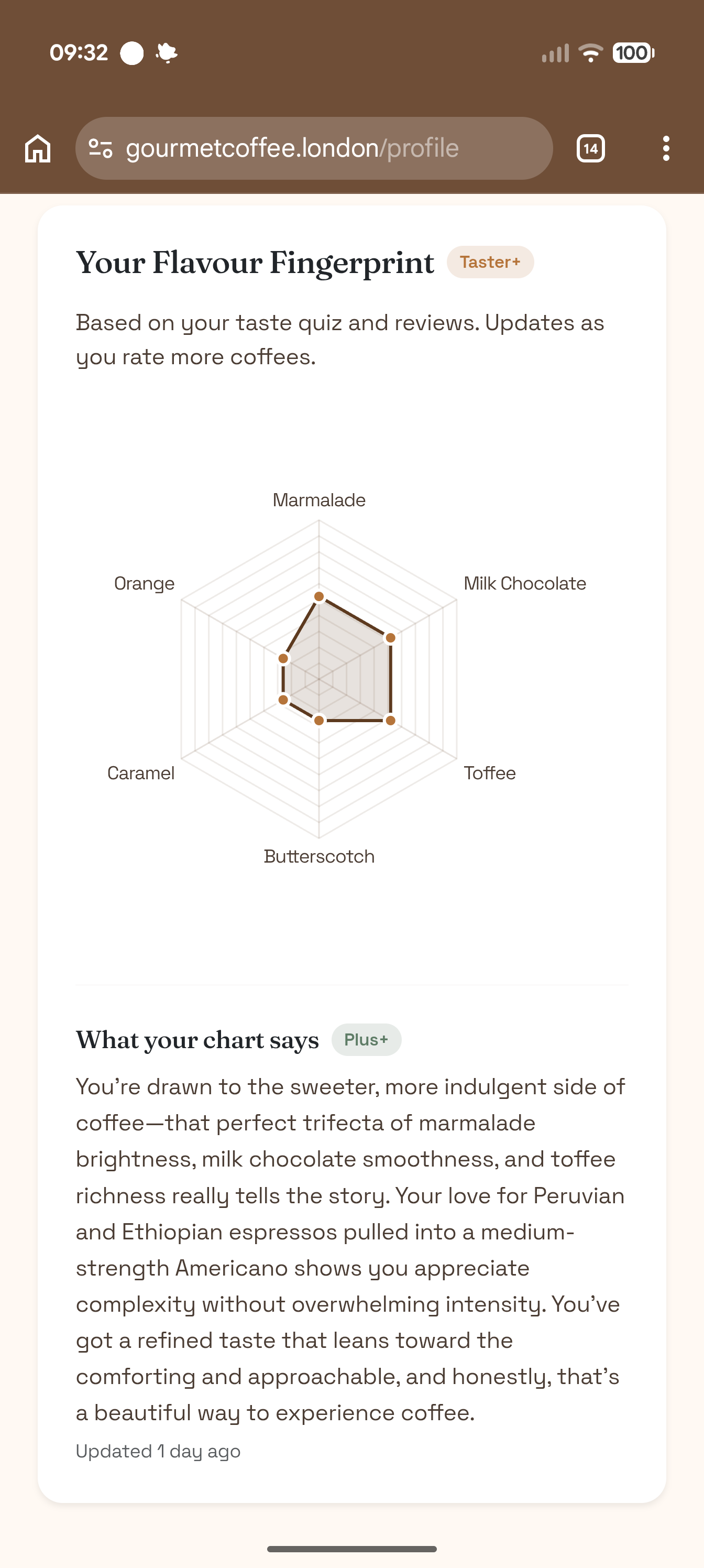
Task: Select the Butterscotch axis label
Action: tap(319, 856)
